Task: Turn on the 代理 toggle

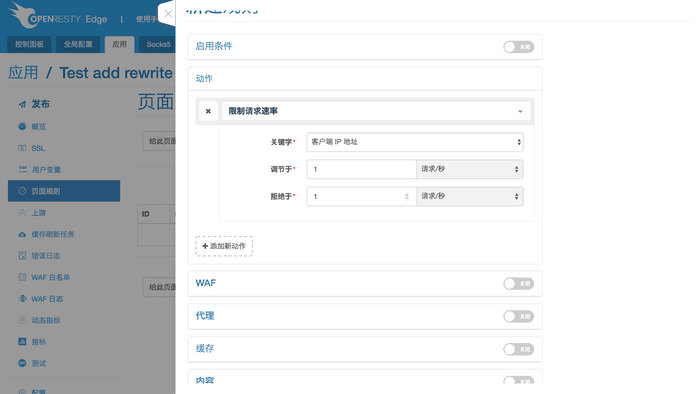Action: (518, 316)
